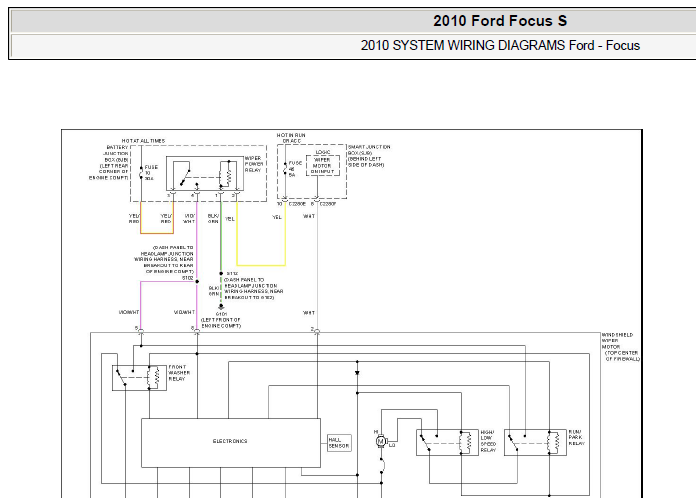Click the upper WHT label below C2280F

click(x=309, y=216)
